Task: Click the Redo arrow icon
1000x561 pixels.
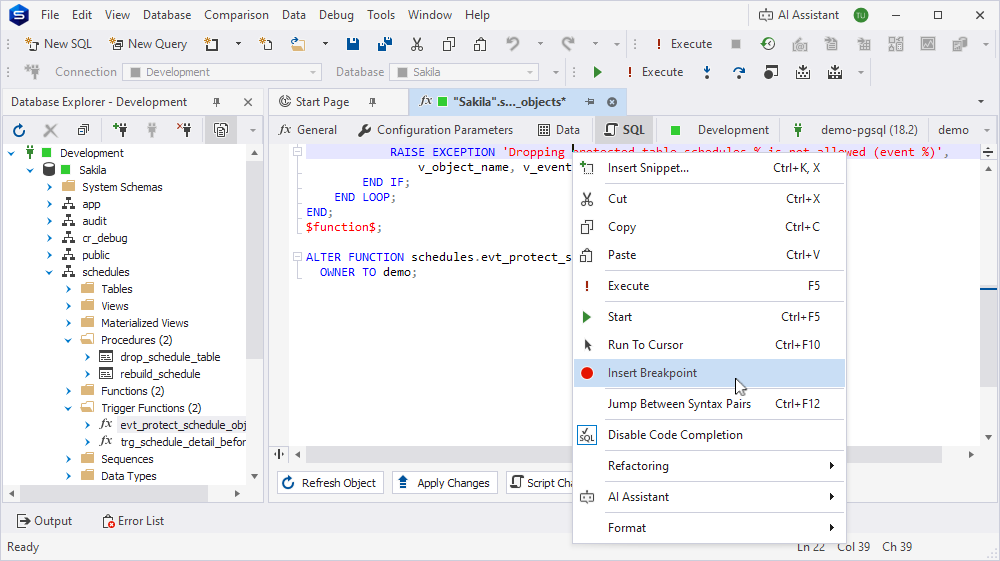Action: [568, 44]
